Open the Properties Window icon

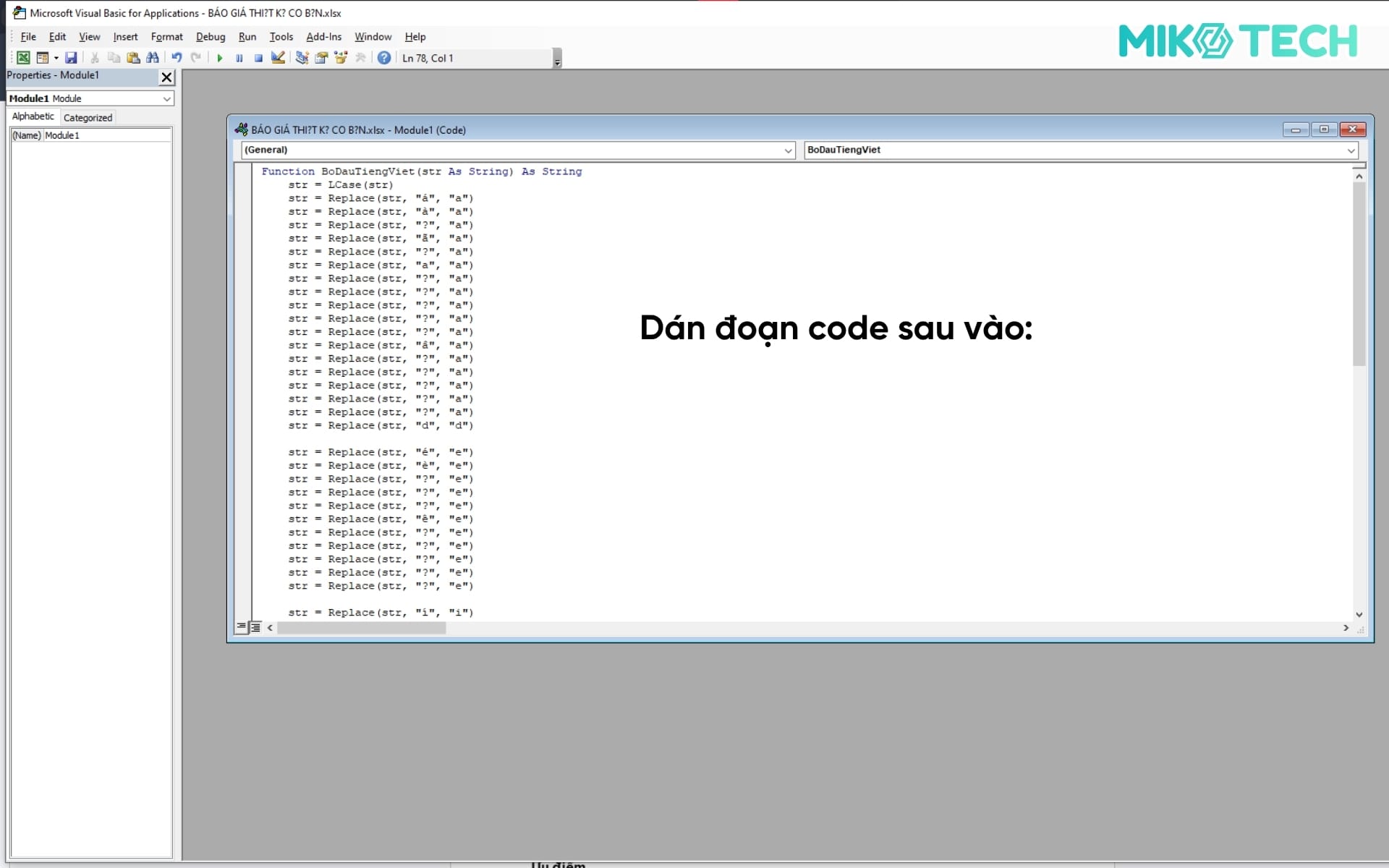321,58
